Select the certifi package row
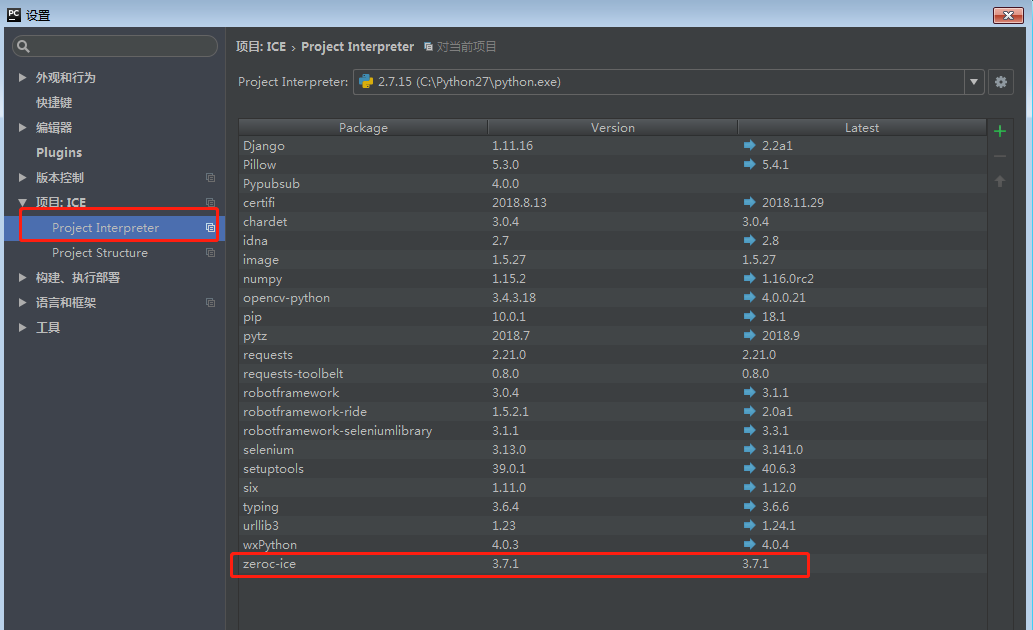Image resolution: width=1033 pixels, height=630 pixels. point(613,202)
